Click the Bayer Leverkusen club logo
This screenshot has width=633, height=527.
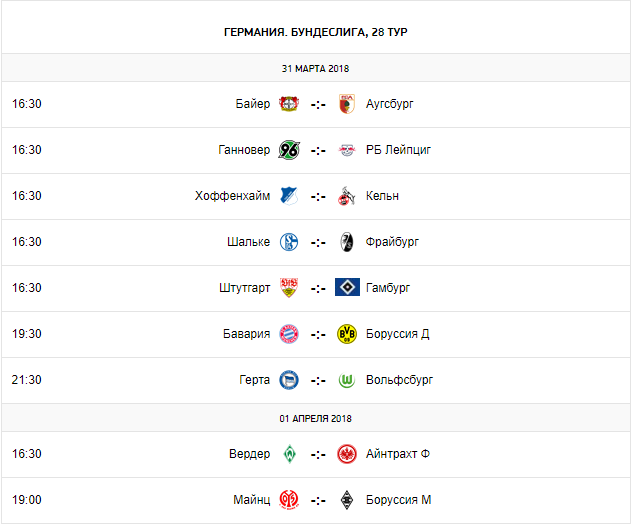(289, 104)
